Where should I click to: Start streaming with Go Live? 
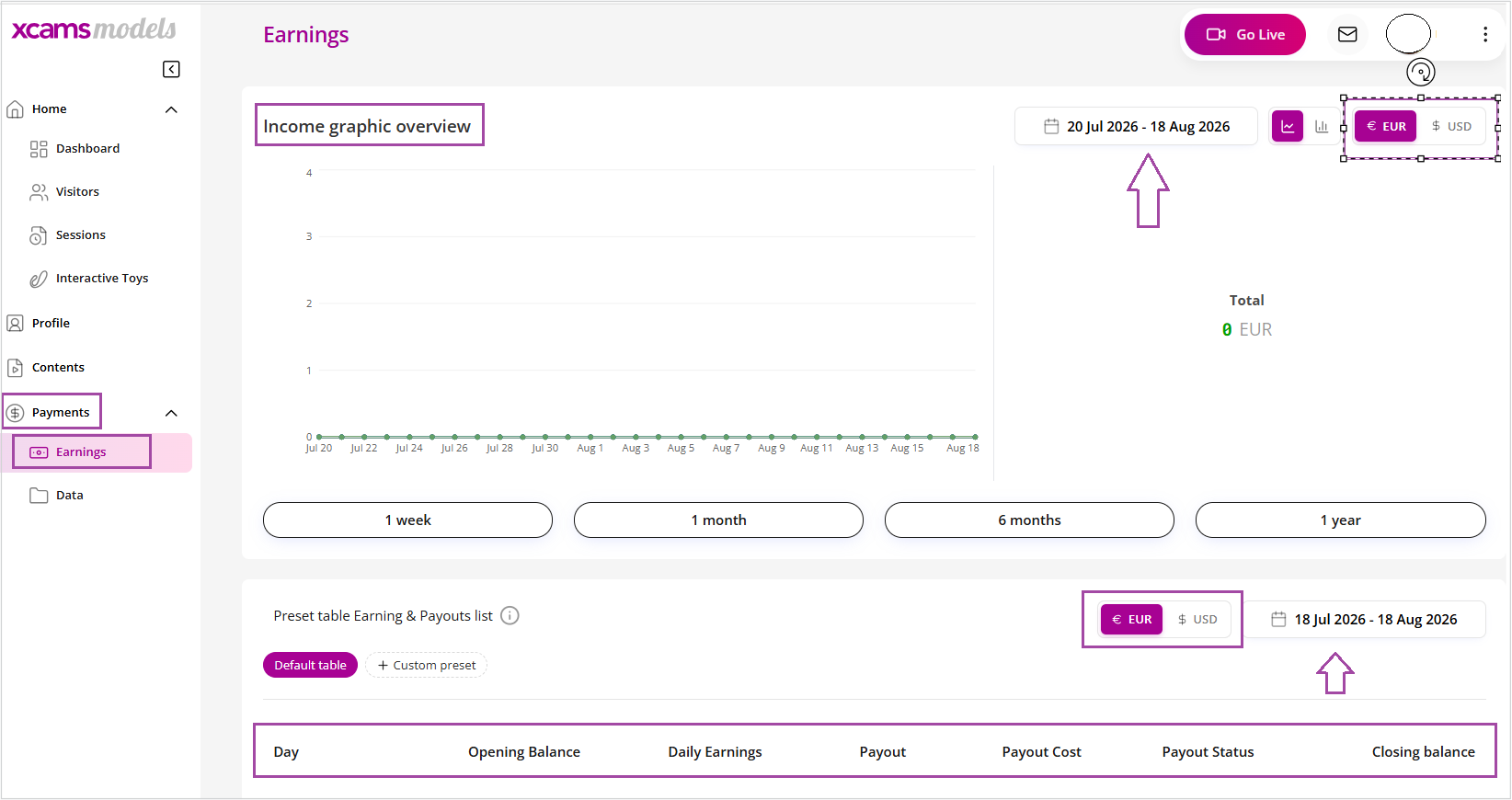[1245, 34]
